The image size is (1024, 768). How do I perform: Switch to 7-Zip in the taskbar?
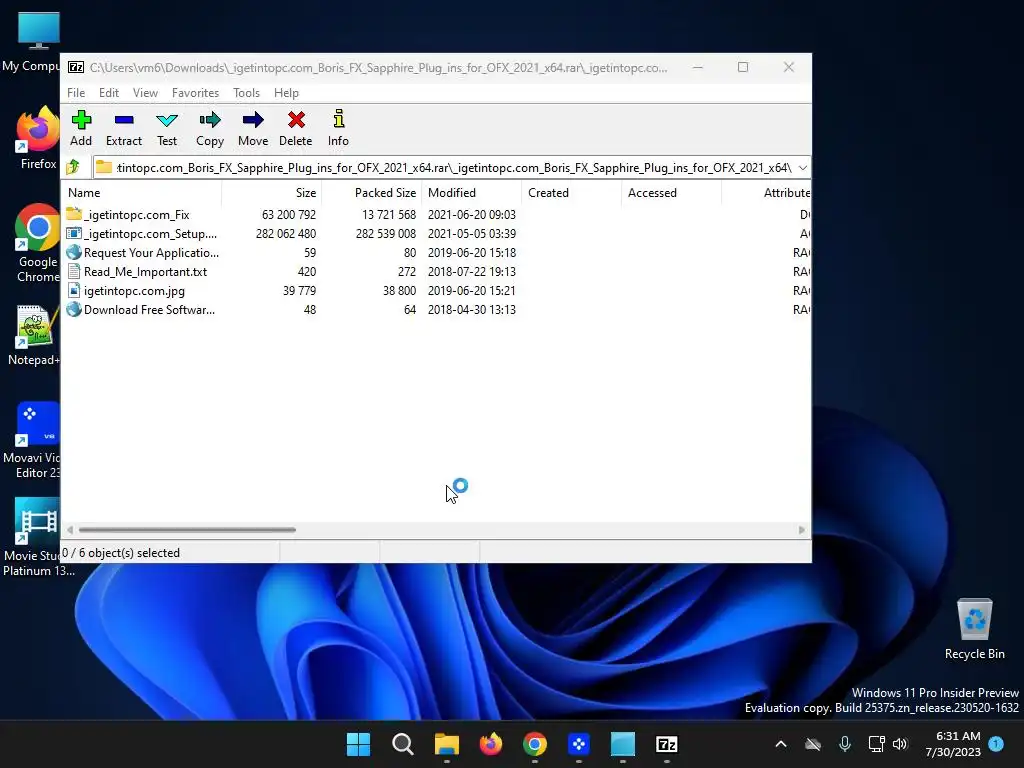pos(666,744)
